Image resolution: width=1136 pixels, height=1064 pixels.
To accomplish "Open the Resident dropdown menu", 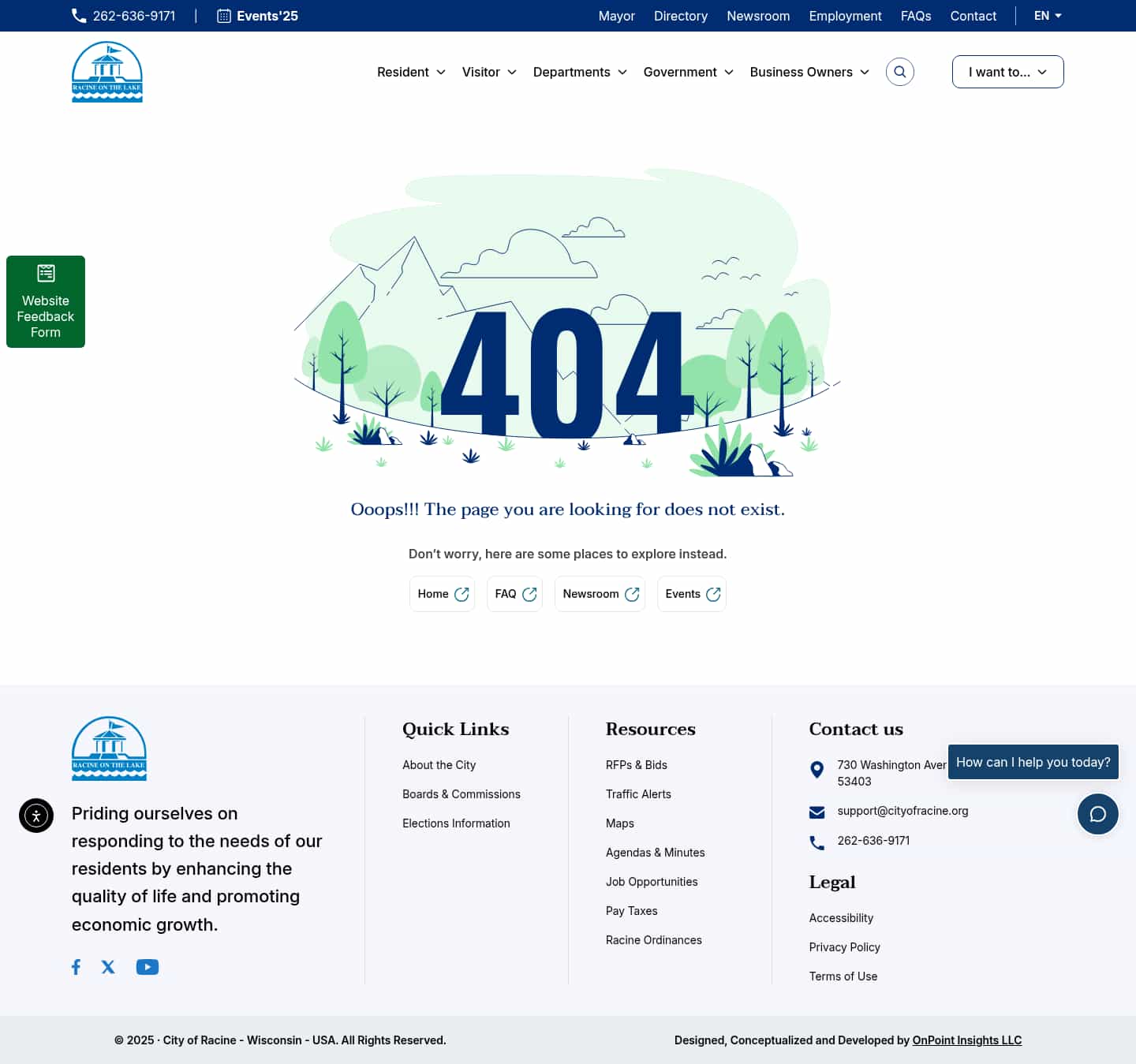I will (411, 72).
